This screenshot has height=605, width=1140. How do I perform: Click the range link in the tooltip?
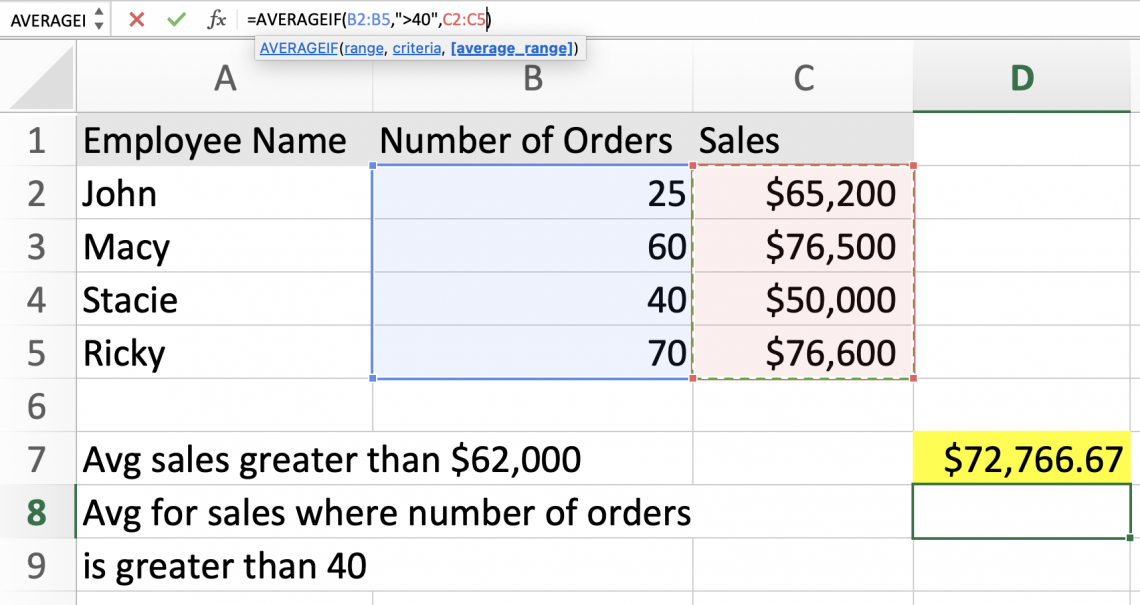pyautogui.click(x=364, y=47)
